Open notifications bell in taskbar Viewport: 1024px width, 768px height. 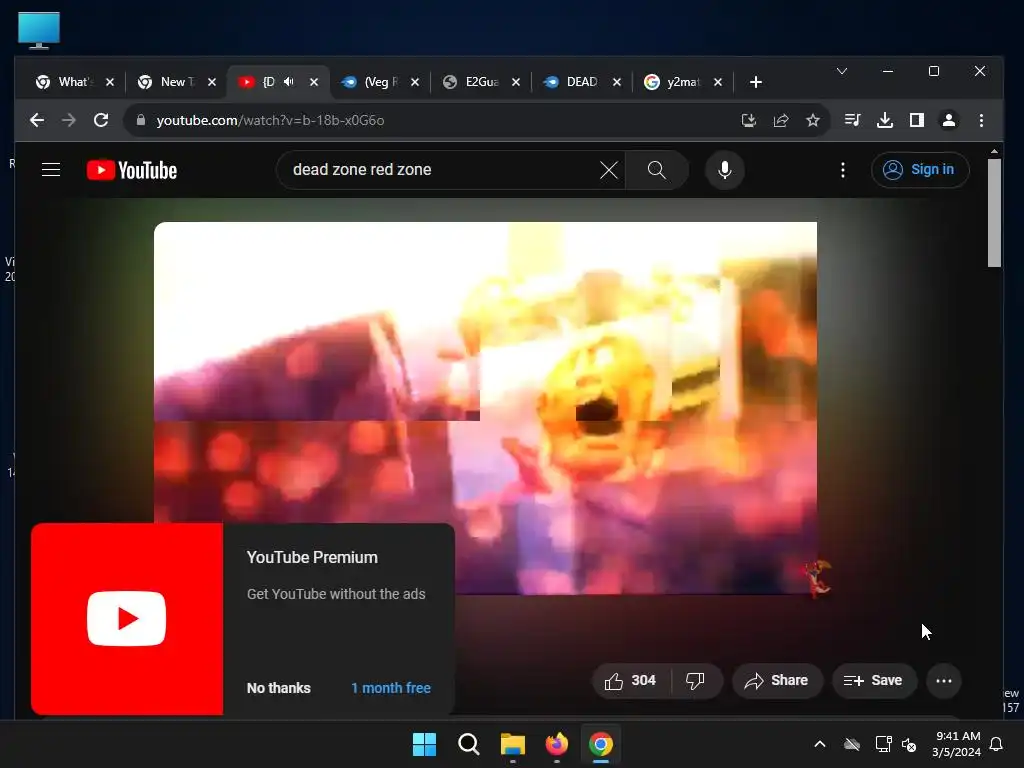[997, 744]
